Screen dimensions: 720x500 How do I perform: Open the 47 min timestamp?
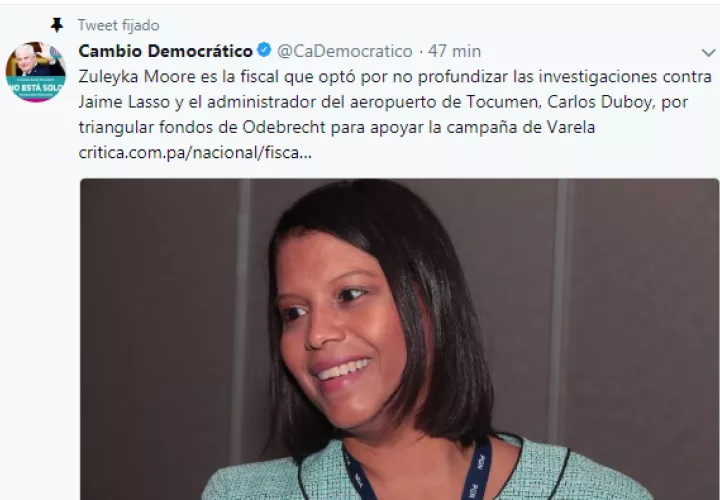click(454, 51)
